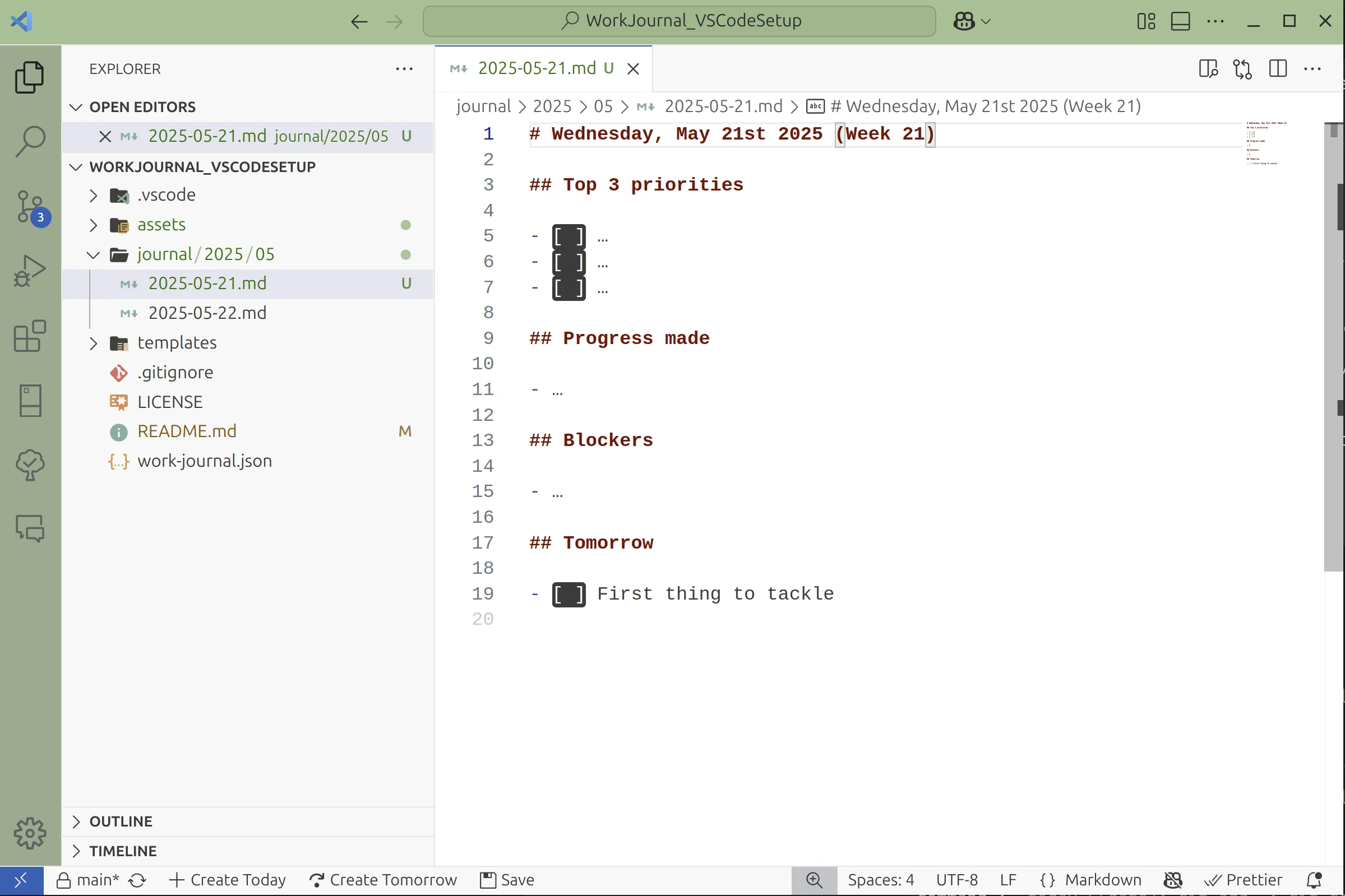Open the Chat view in activity bar
Screen dimensions: 1345x896
30,528
